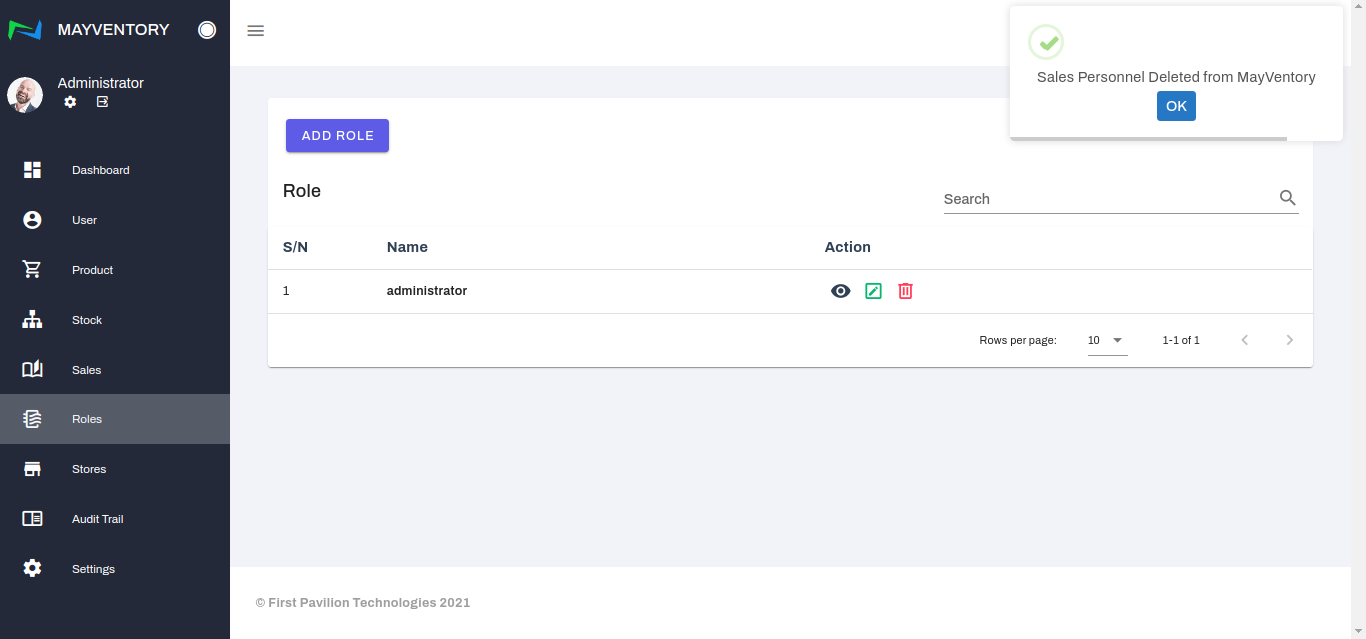Click the hamburger menu icon
The image size is (1366, 639).
[x=255, y=31]
